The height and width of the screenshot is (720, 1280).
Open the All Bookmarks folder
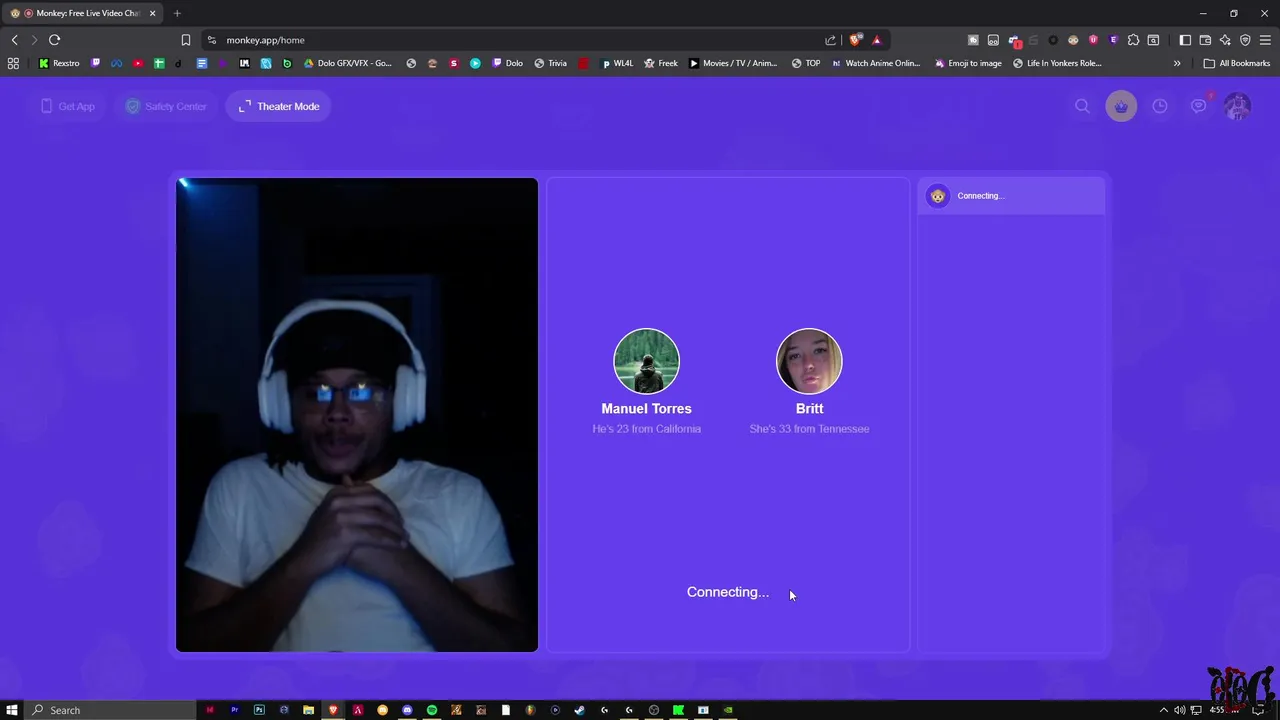tap(1237, 63)
